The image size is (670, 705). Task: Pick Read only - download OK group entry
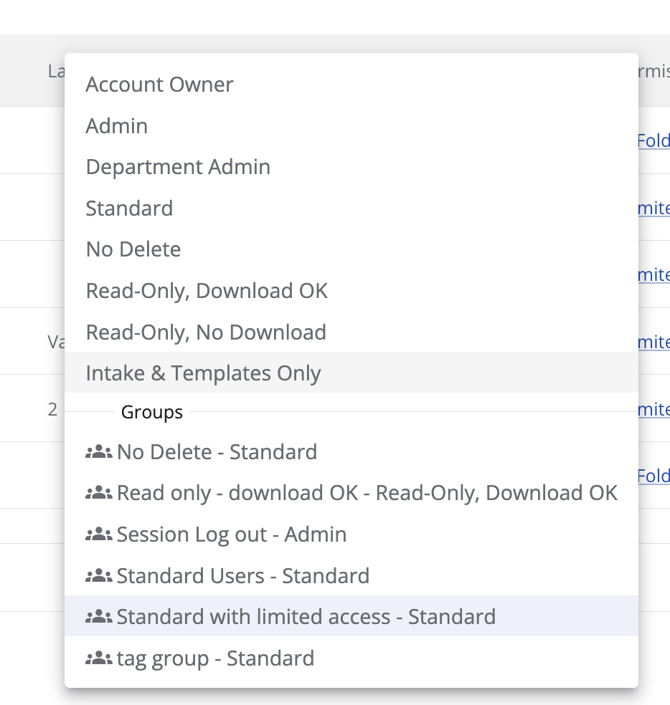click(367, 493)
